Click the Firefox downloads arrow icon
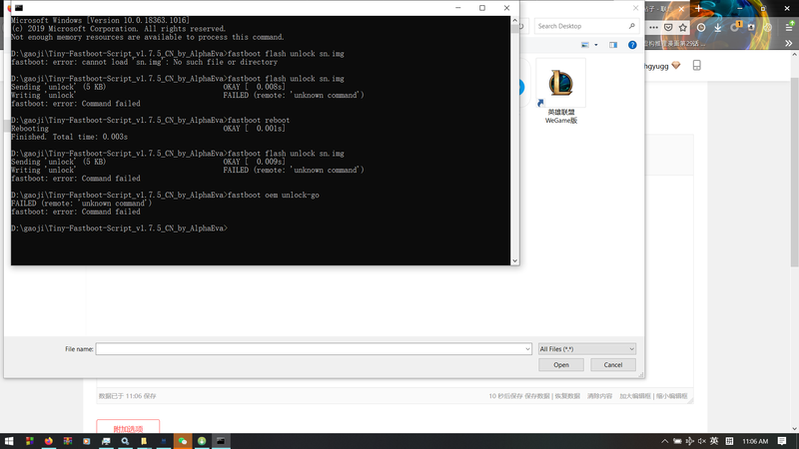Screen dimensions: 799x449 click(718, 26)
